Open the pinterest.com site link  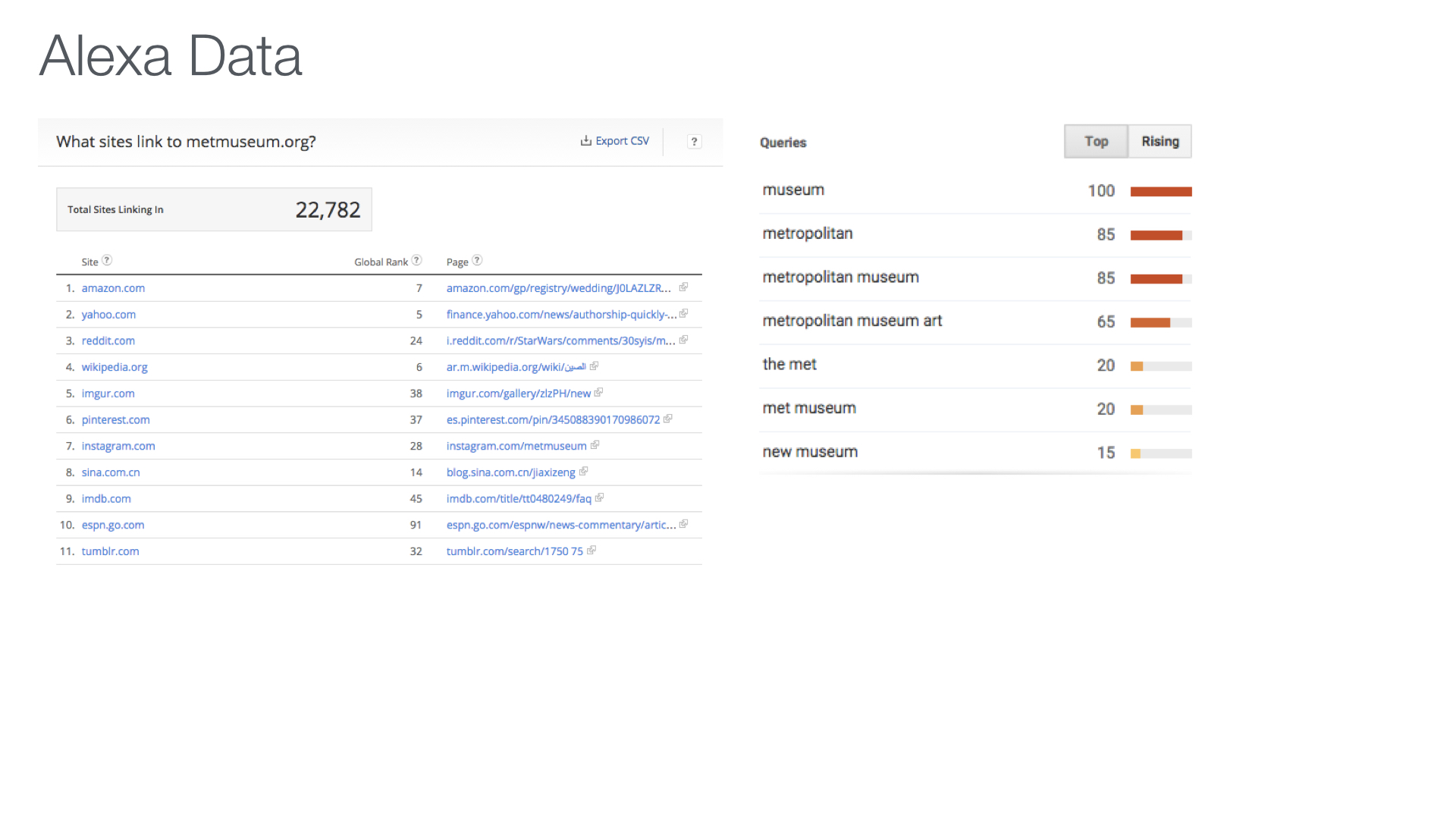pyautogui.click(x=115, y=420)
